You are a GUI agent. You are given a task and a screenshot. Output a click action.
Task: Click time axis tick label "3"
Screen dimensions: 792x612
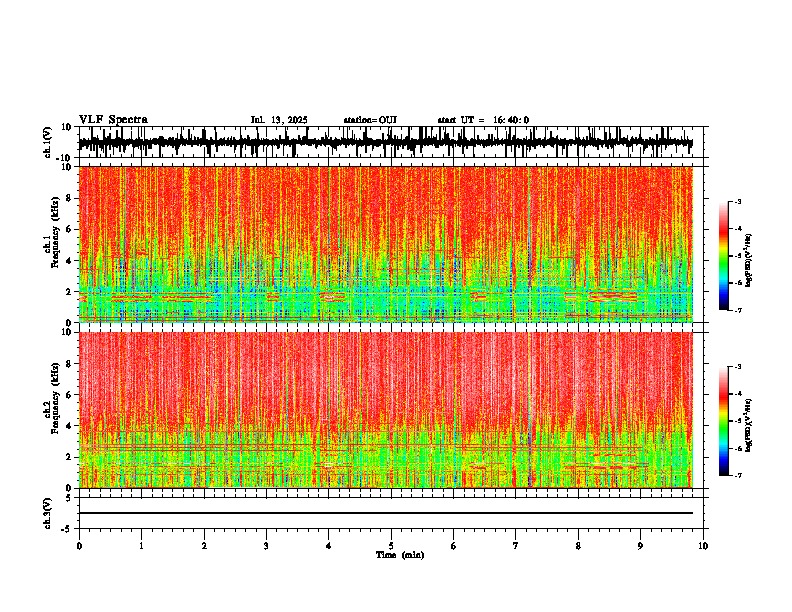(x=266, y=546)
